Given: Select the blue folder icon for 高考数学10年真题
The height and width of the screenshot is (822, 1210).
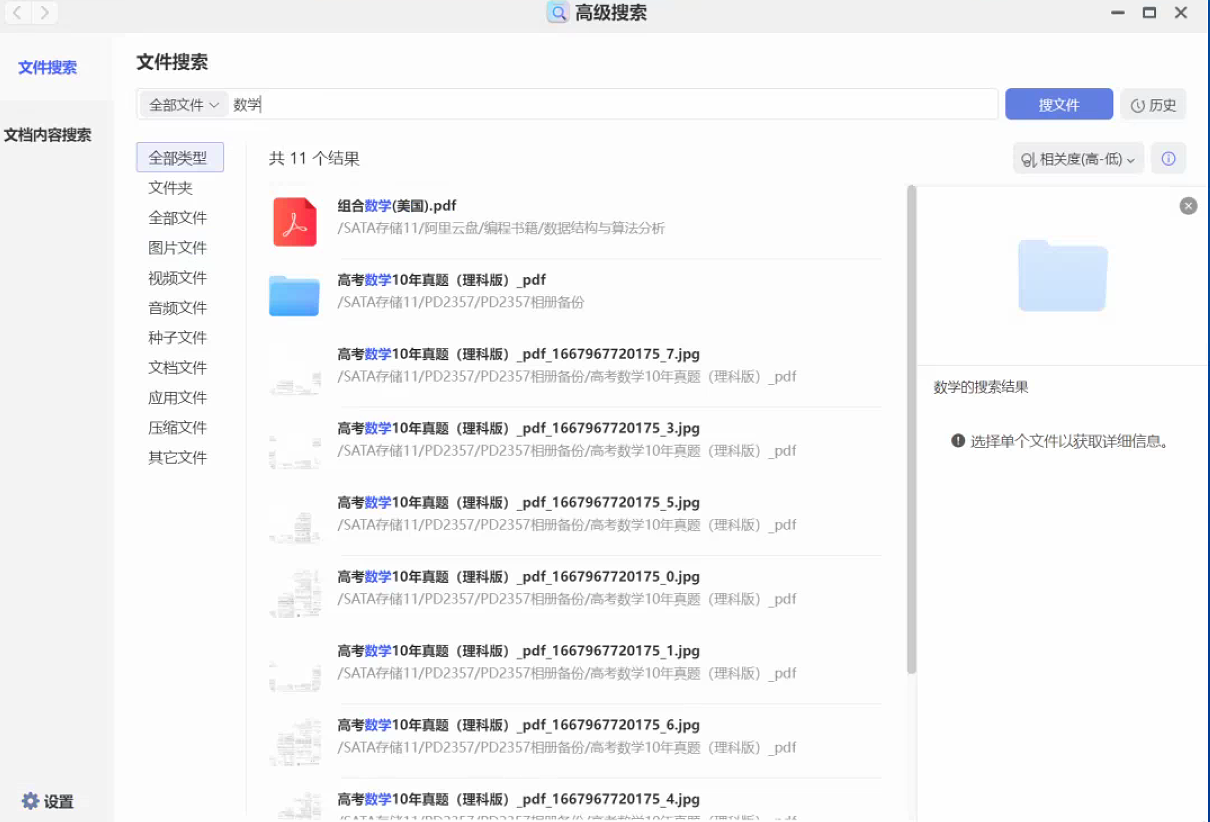Looking at the screenshot, I should click(294, 295).
